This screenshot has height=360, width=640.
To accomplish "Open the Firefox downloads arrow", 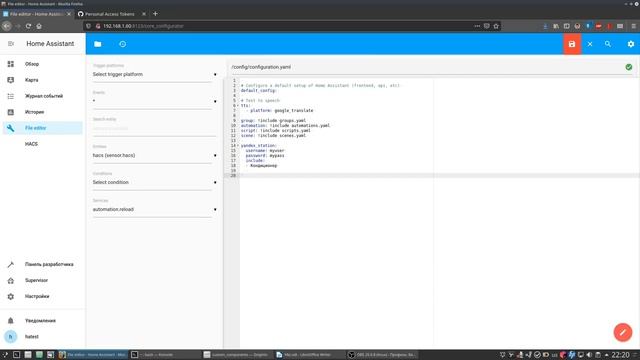I will coord(545,26).
